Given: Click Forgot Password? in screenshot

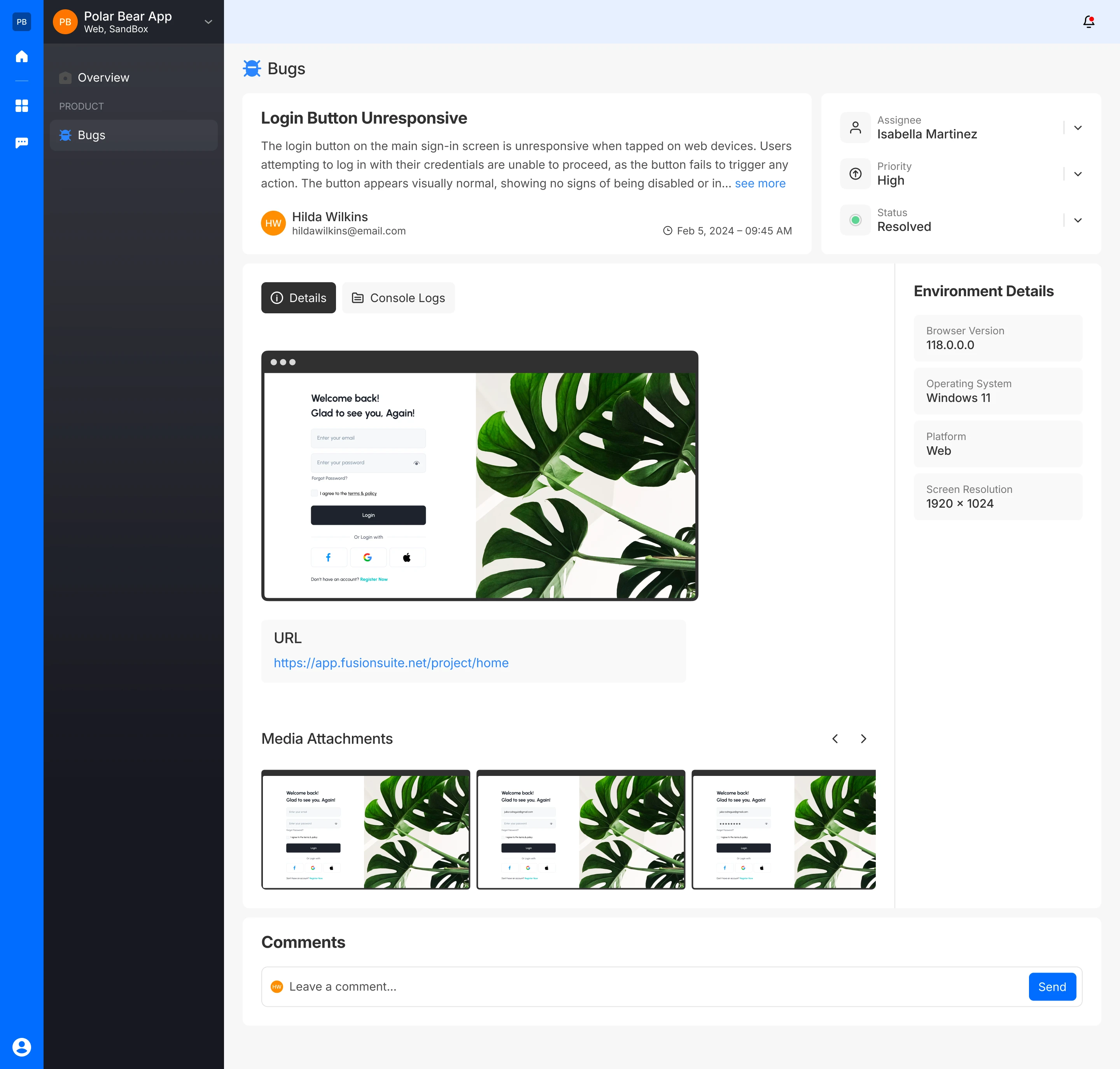Looking at the screenshot, I should (x=329, y=478).
